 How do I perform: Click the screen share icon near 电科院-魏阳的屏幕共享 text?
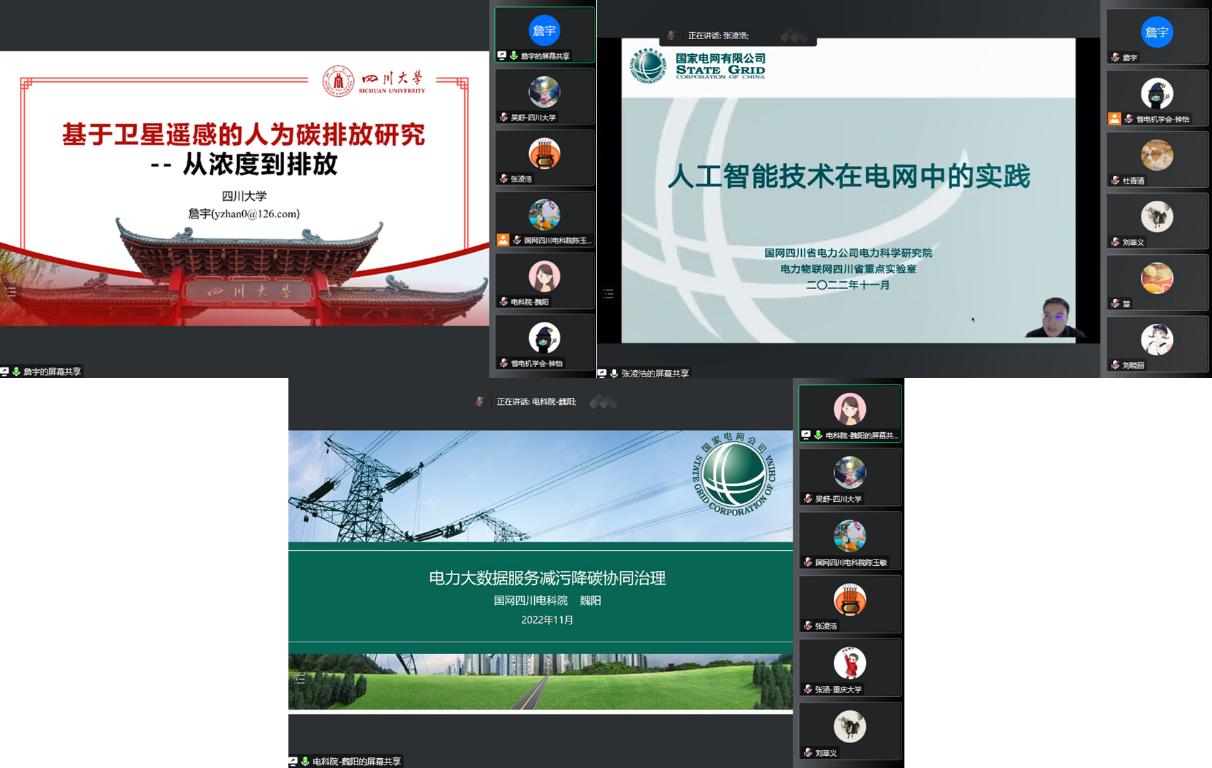(x=294, y=761)
